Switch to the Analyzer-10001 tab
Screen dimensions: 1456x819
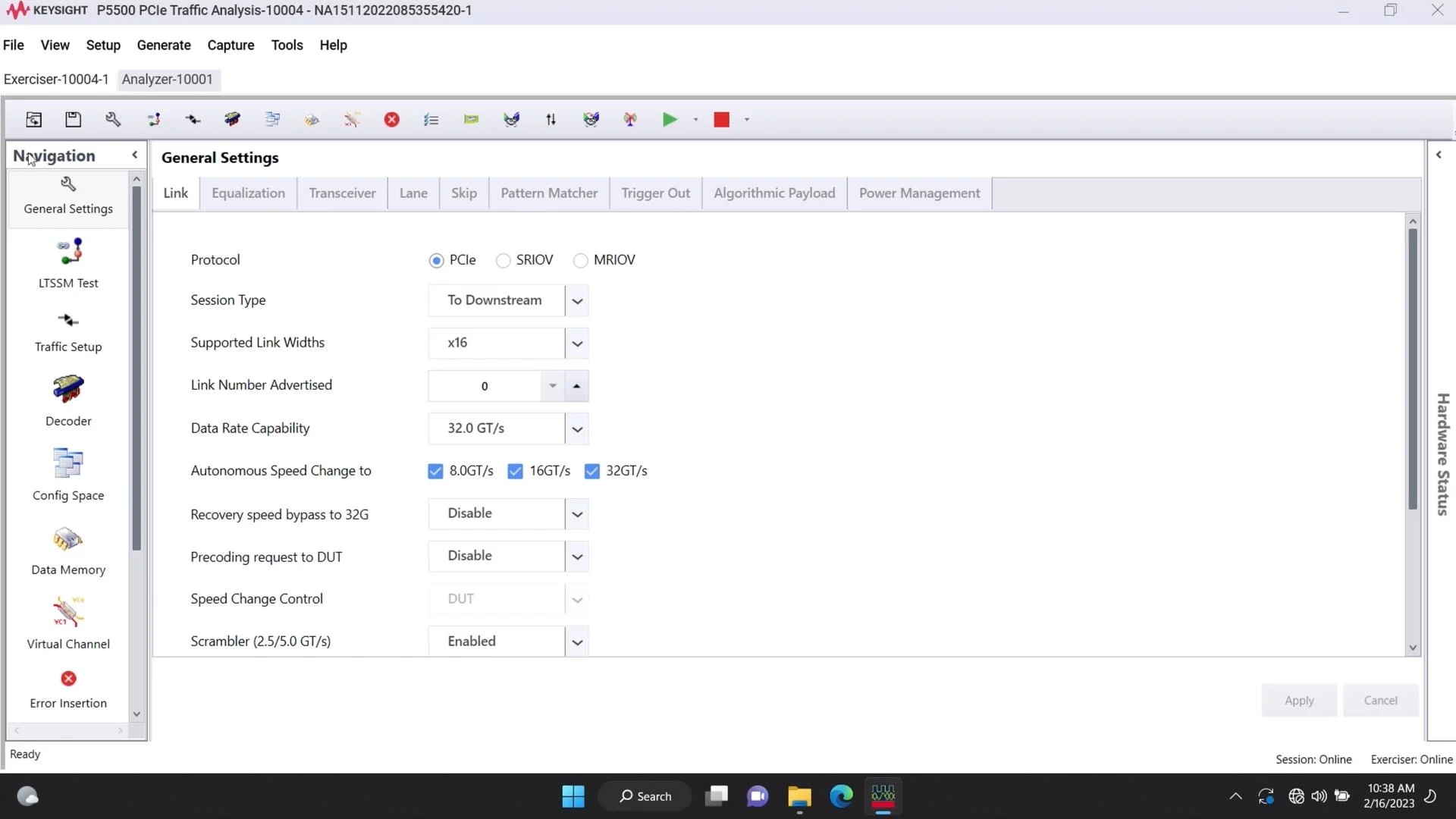(168, 80)
